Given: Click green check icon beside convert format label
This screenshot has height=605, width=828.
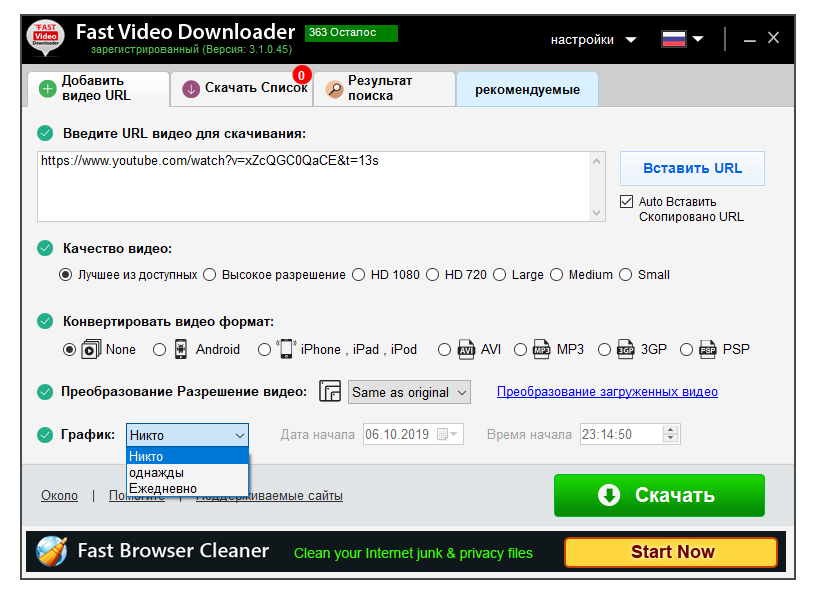Looking at the screenshot, I should pos(45,321).
